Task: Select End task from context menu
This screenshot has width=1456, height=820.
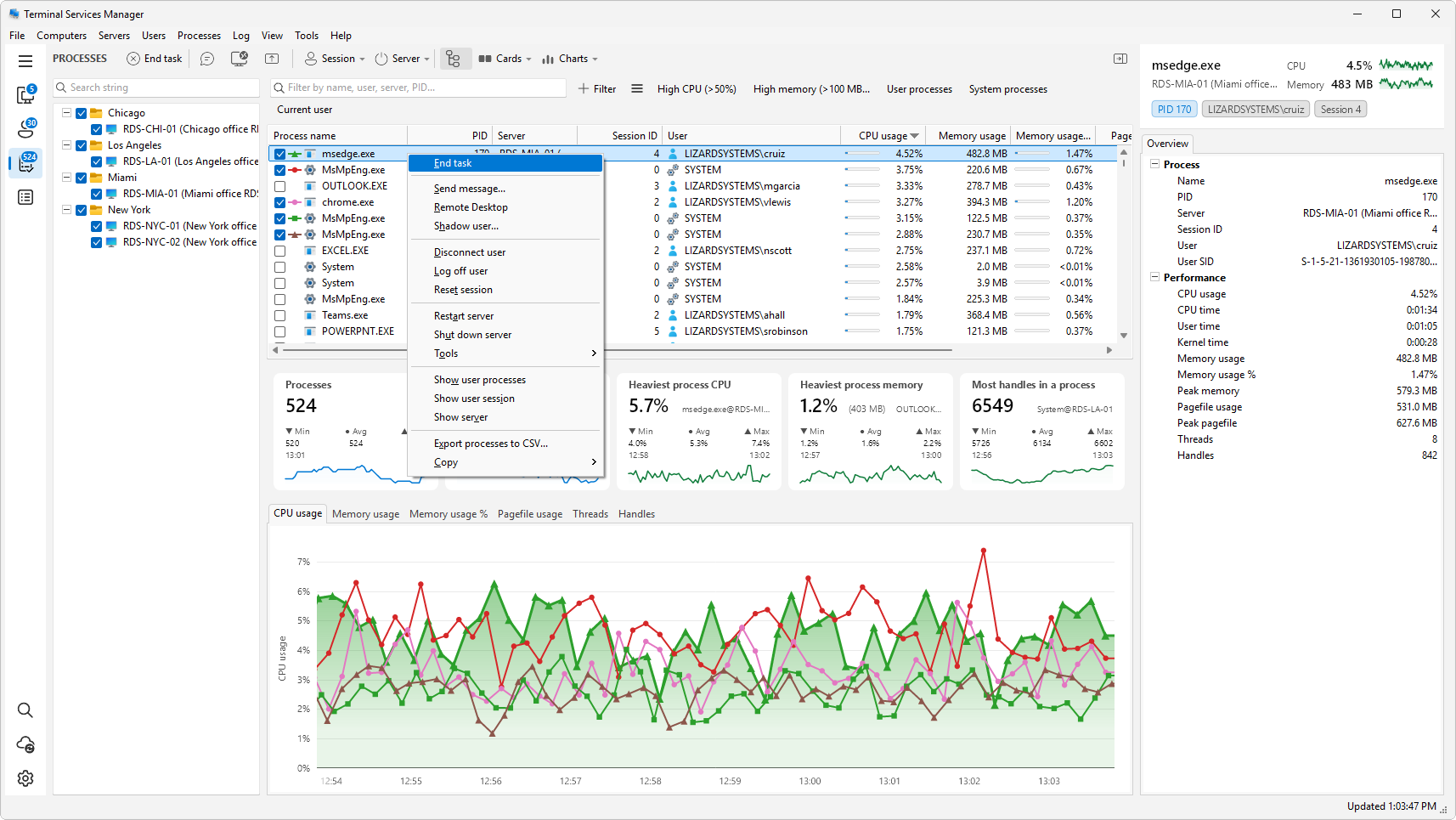Action: click(x=505, y=163)
